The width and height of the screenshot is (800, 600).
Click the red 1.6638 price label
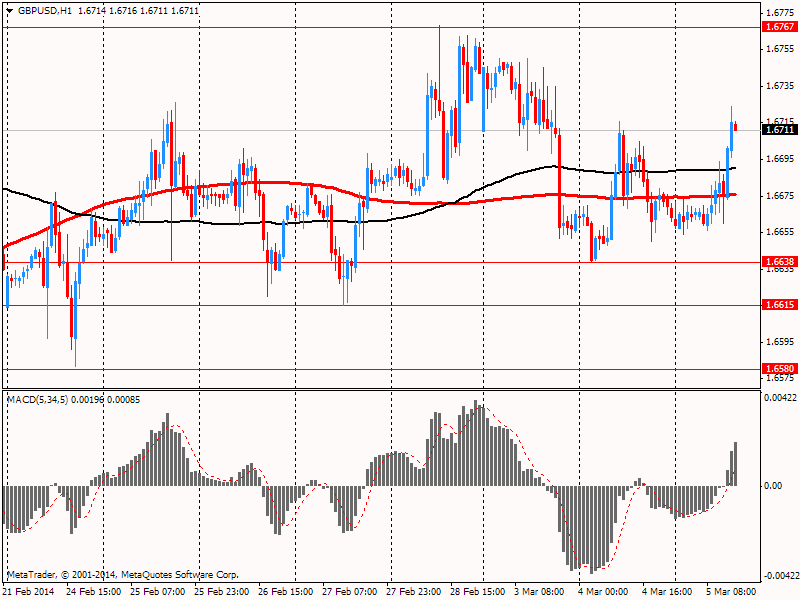(x=779, y=262)
